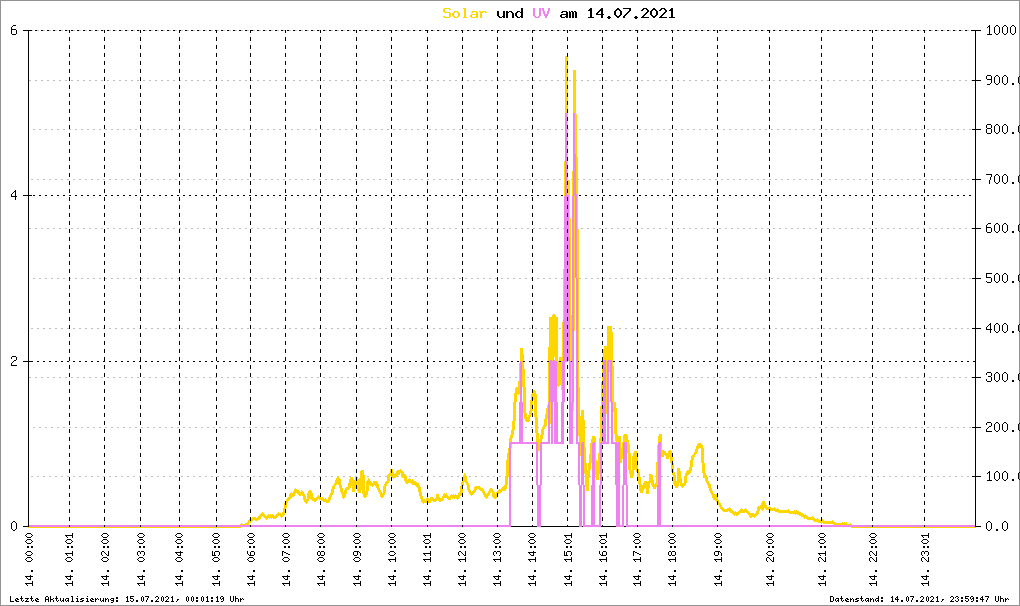Click the time axis label '14. 03:00'
The width and height of the screenshot is (1020, 606).
coord(141,560)
